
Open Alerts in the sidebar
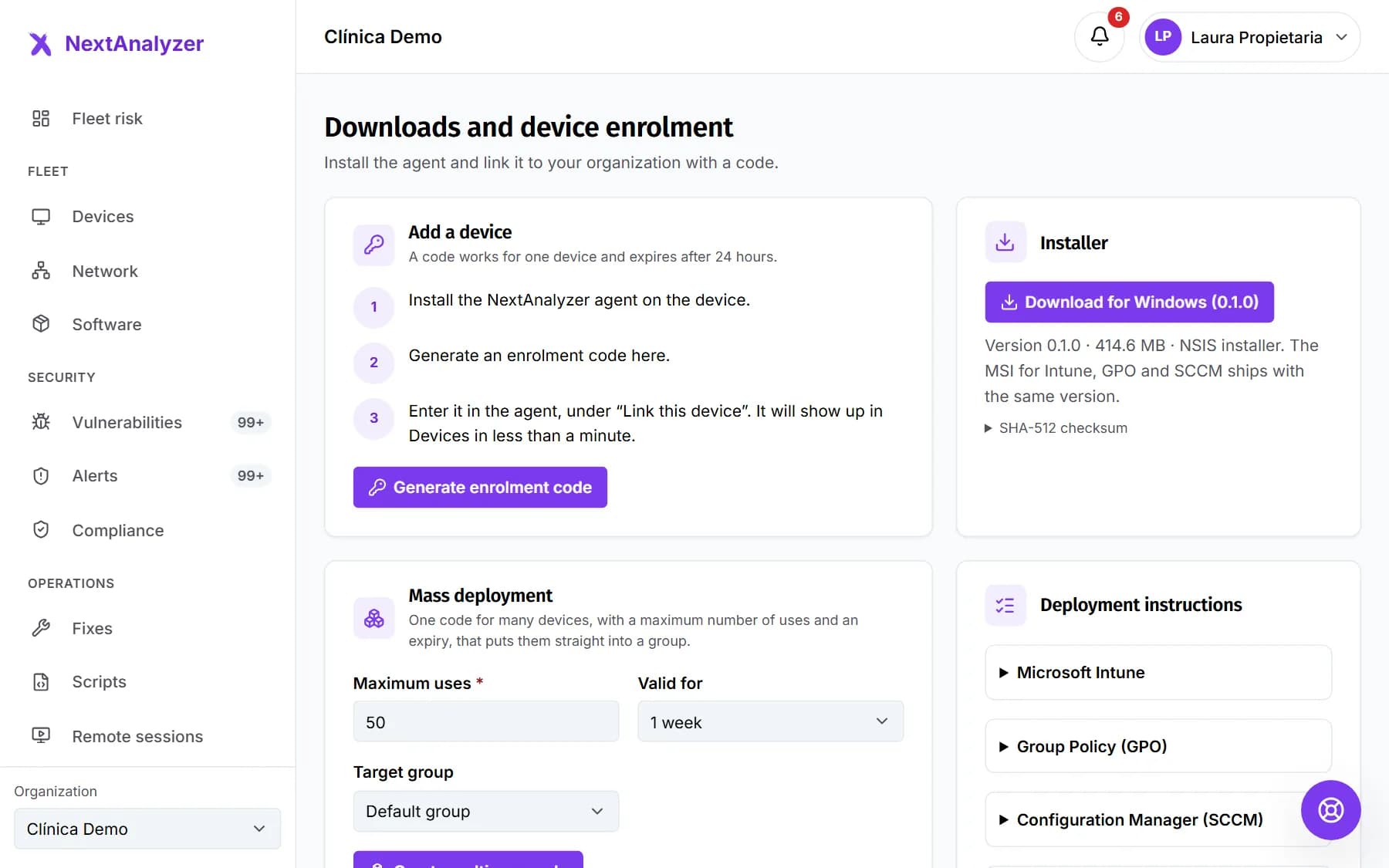coord(147,476)
